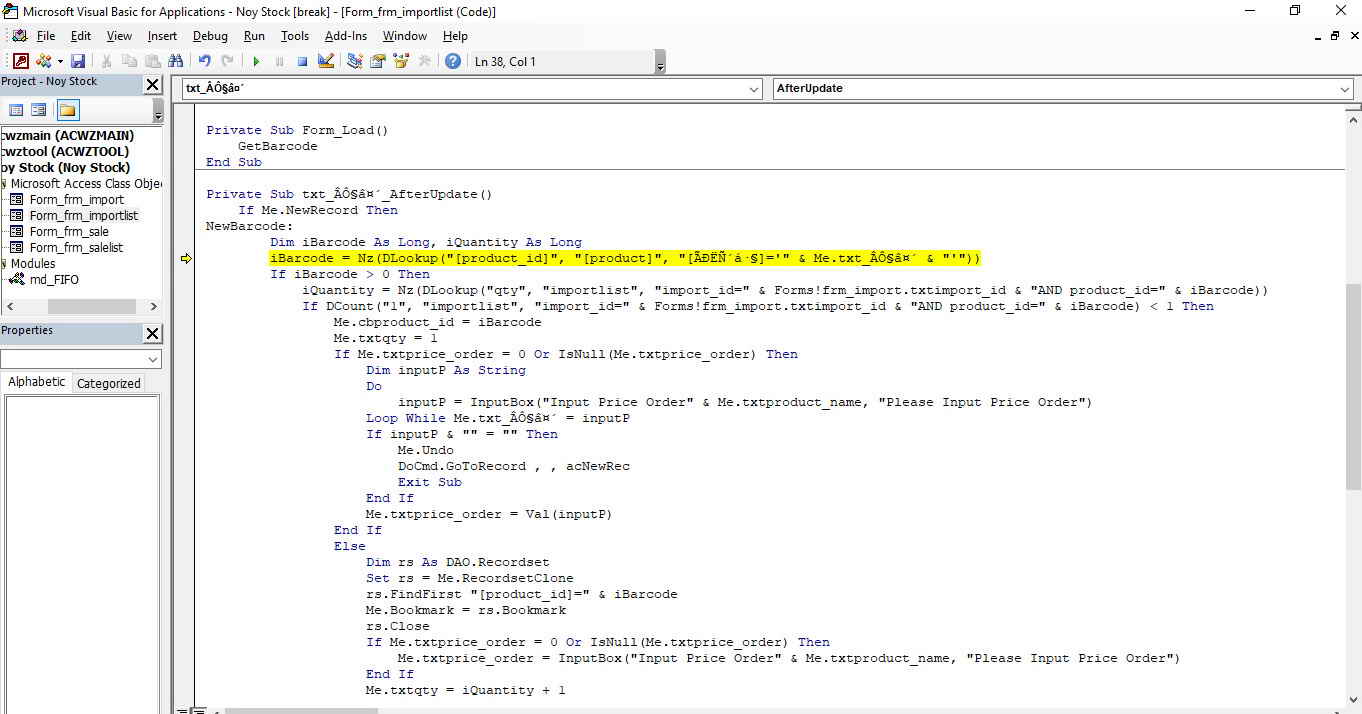
Task: Restore the inner code window
Action: [x=1334, y=36]
